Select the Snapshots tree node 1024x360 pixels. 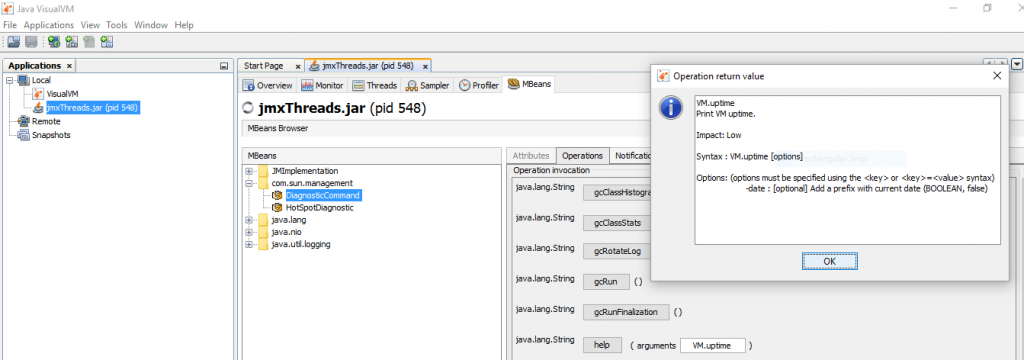pyautogui.click(x=51, y=135)
